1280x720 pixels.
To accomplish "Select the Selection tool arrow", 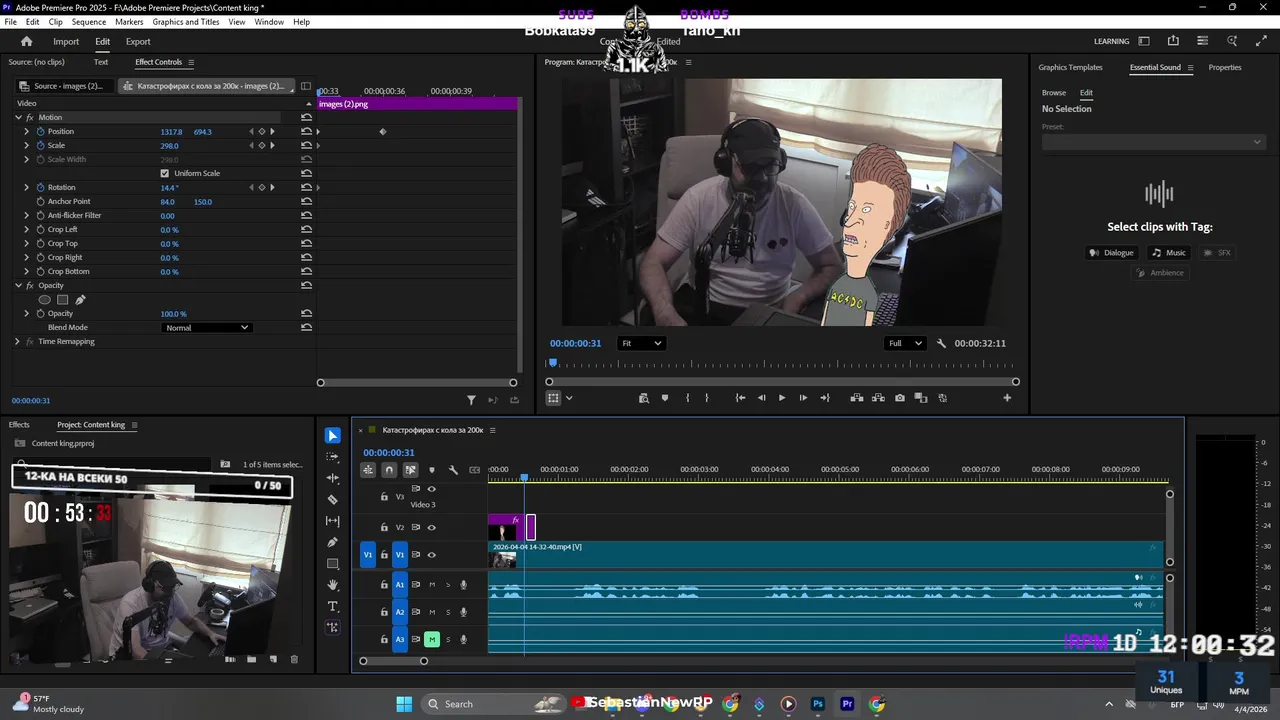I will pyautogui.click(x=333, y=436).
